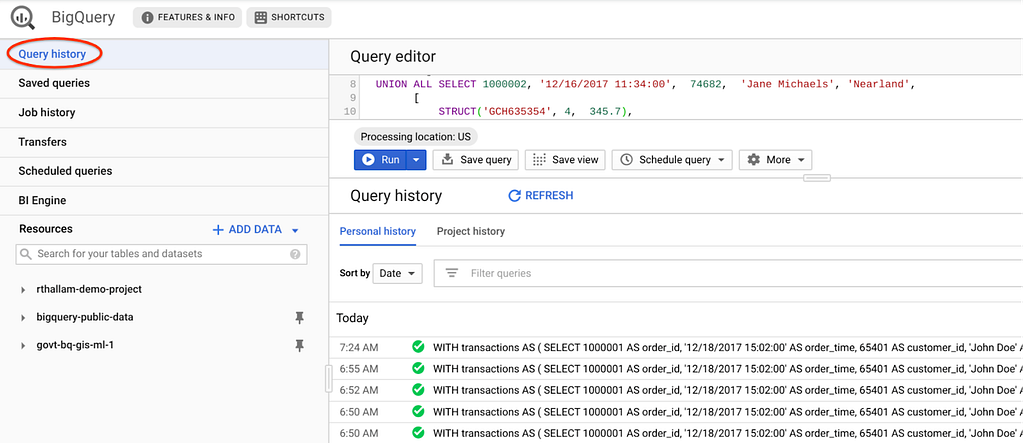1024x443 pixels.
Task: Select the govt-bq-gis-ml-1 project name
Action: tap(75, 344)
